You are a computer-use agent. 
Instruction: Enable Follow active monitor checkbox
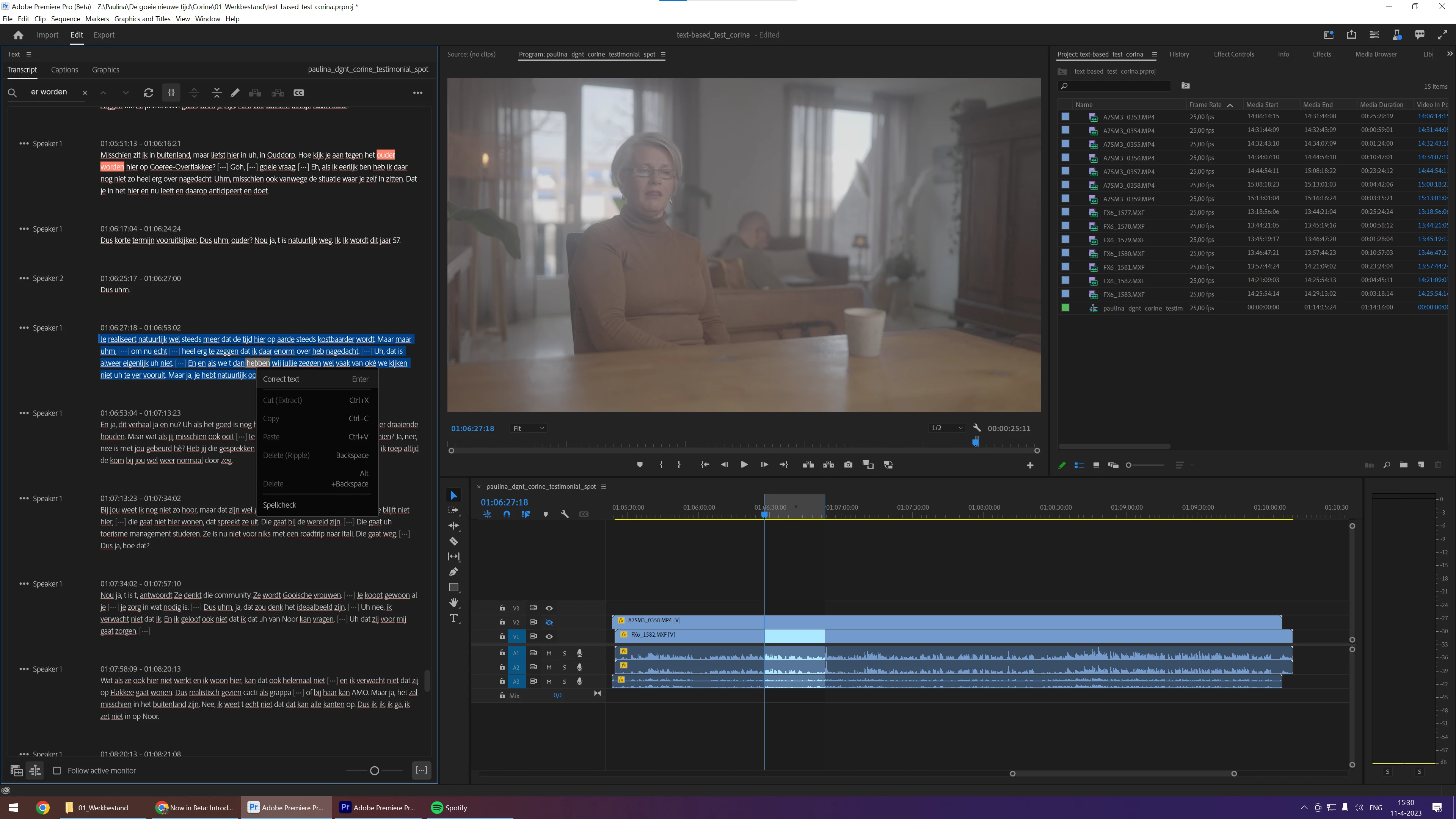pos(57,770)
